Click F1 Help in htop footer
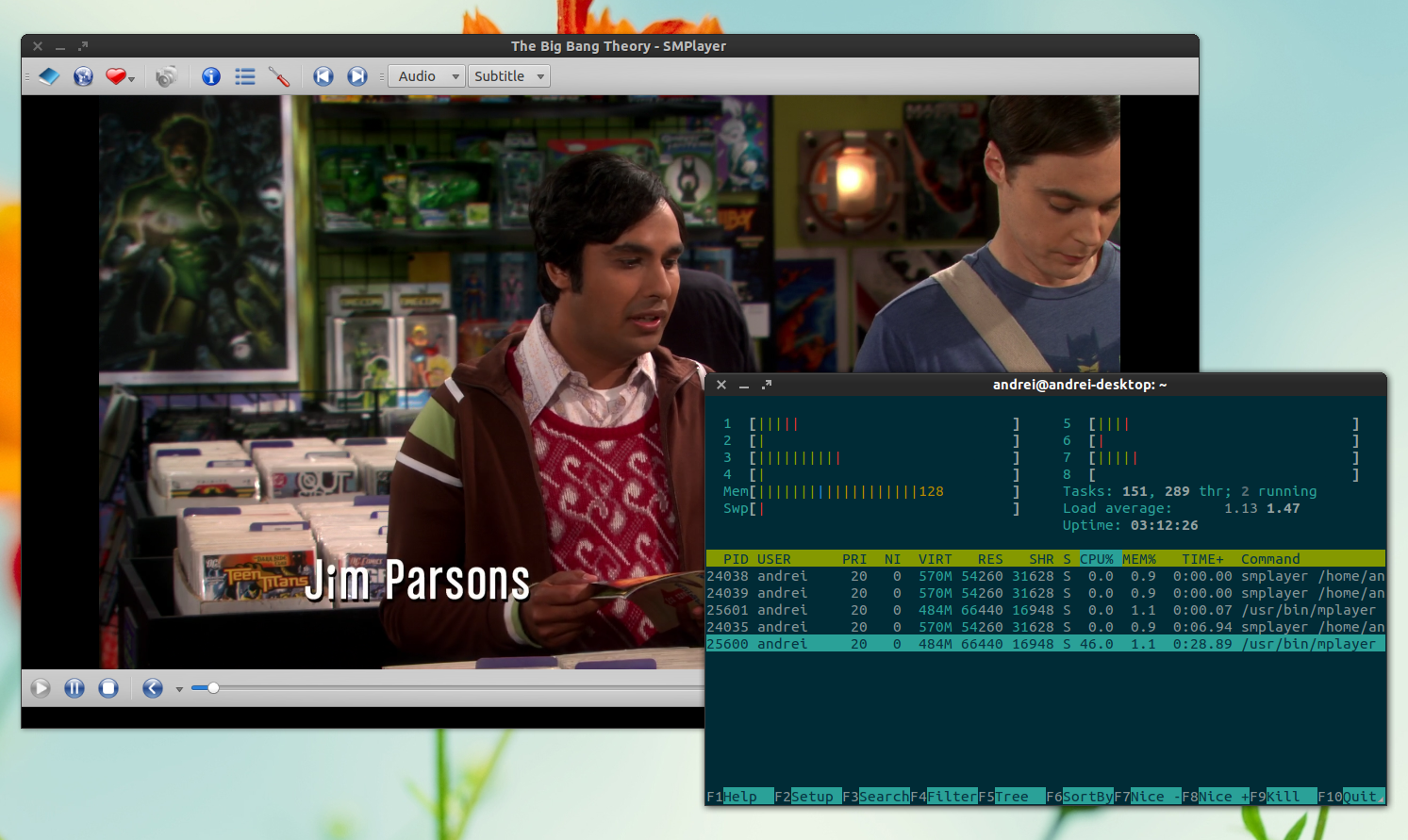The height and width of the screenshot is (840, 1408). coord(740,797)
